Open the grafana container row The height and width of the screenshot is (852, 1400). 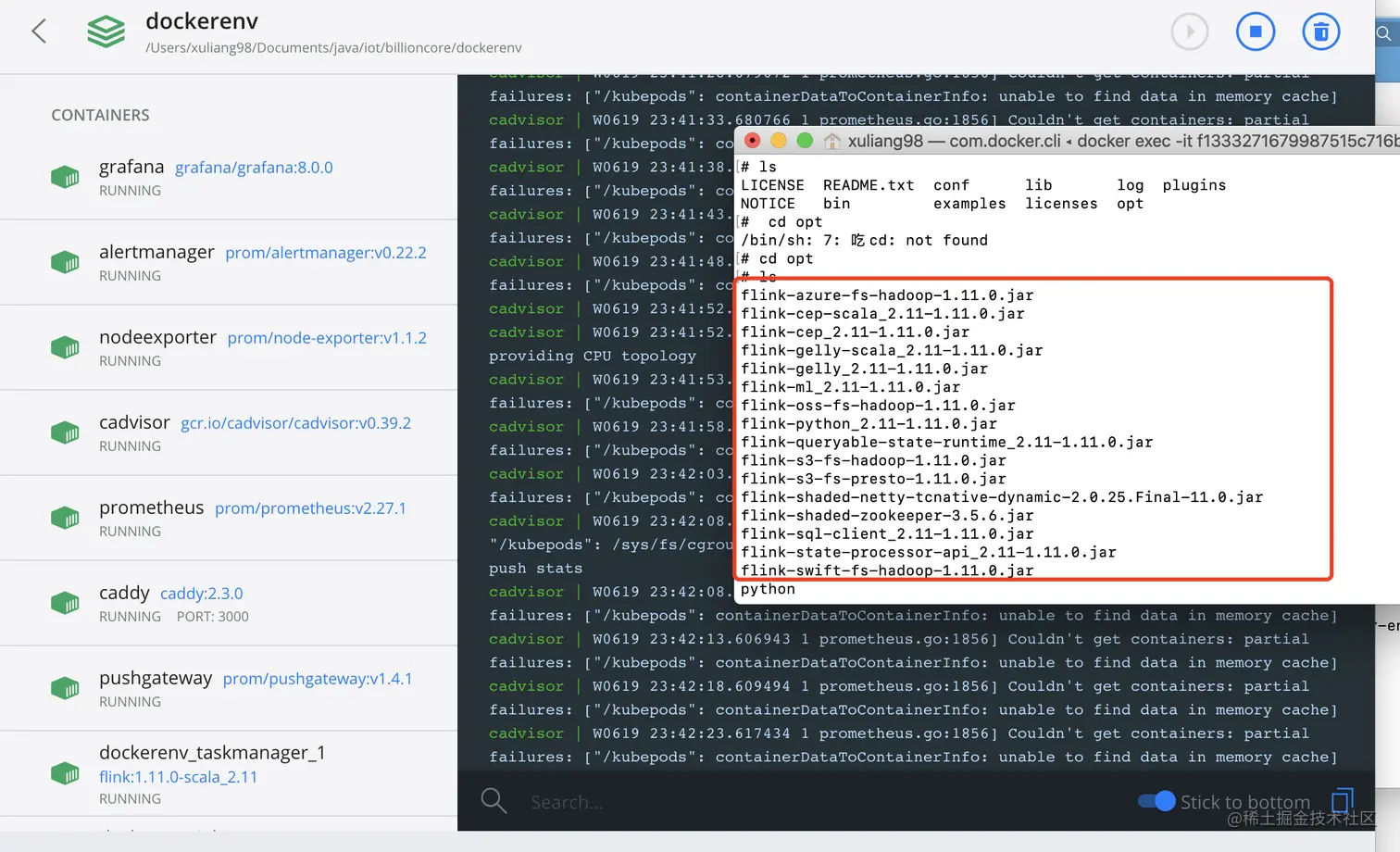click(x=229, y=177)
